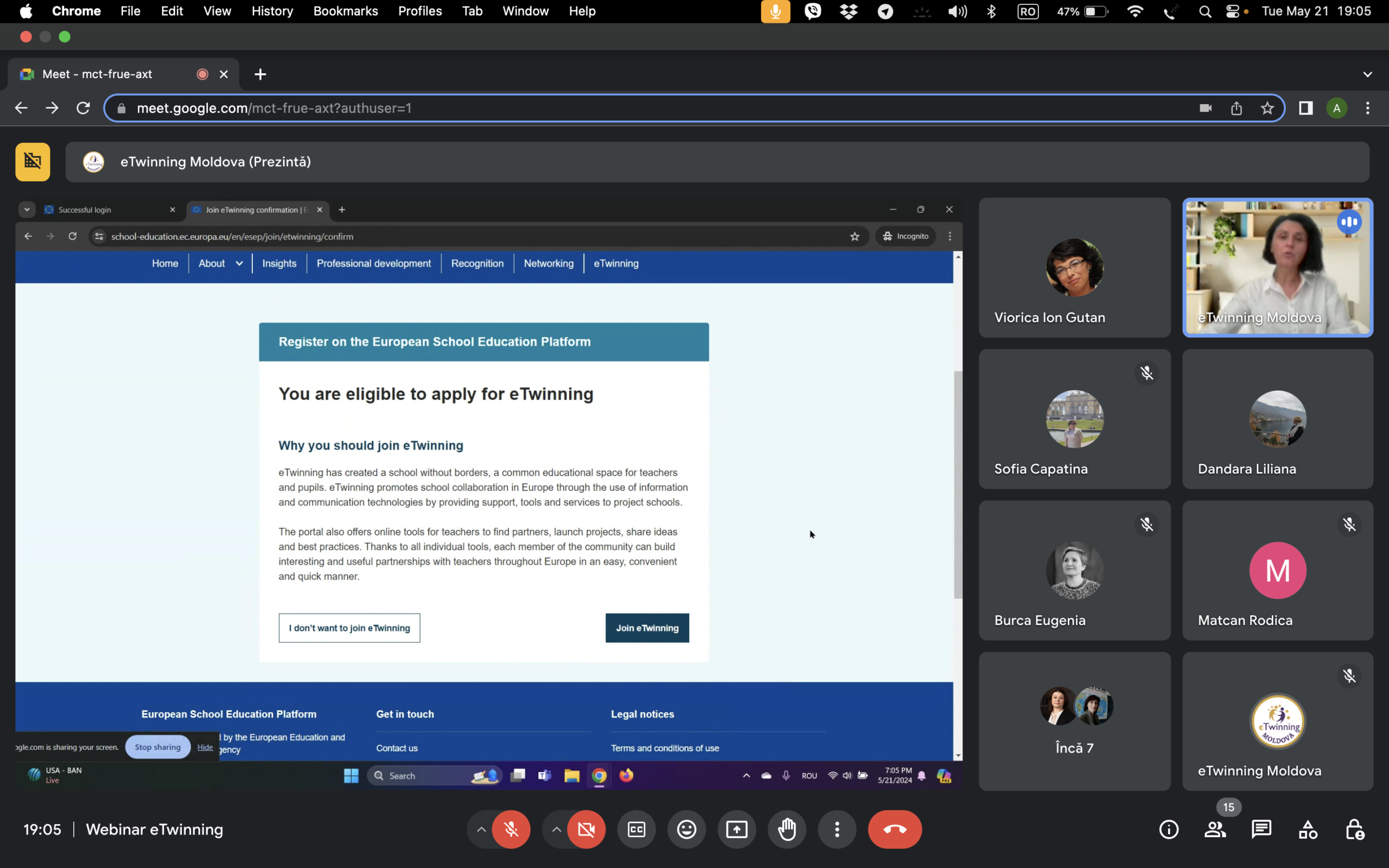Open the emoji reactions button
The height and width of the screenshot is (868, 1389).
point(686,829)
